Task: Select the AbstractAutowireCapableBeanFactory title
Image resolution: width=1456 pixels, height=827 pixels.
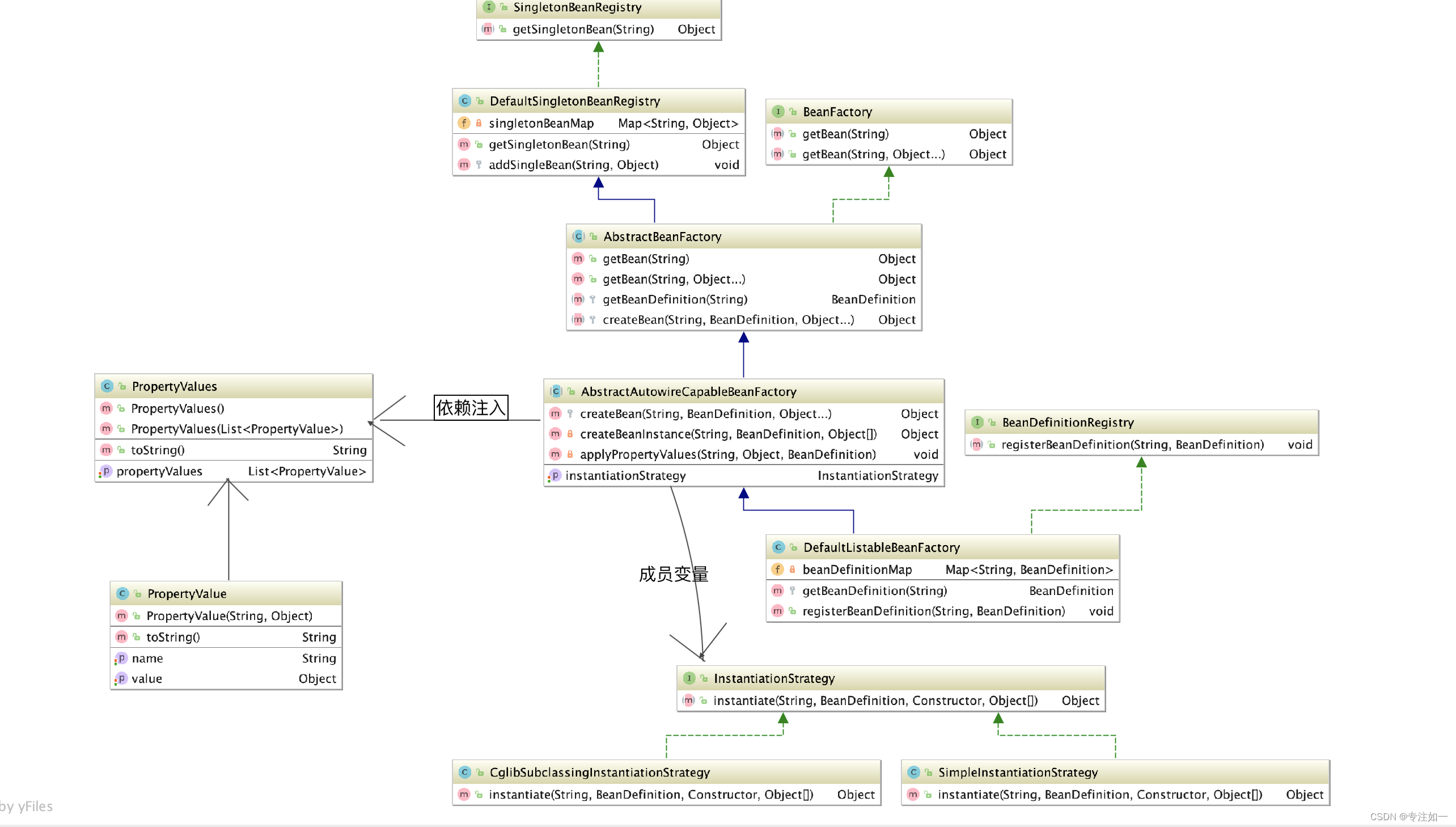Action: click(x=688, y=391)
